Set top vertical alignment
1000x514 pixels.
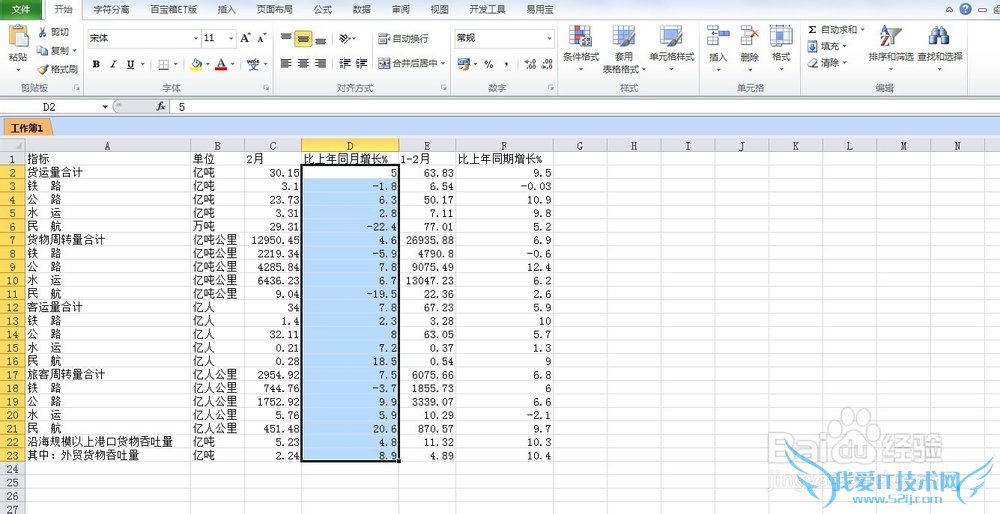pos(286,39)
